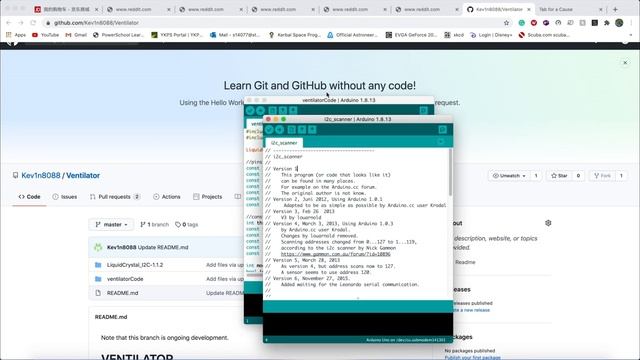Click the '0 tags' link
This screenshot has height=360, width=640.
187,224
